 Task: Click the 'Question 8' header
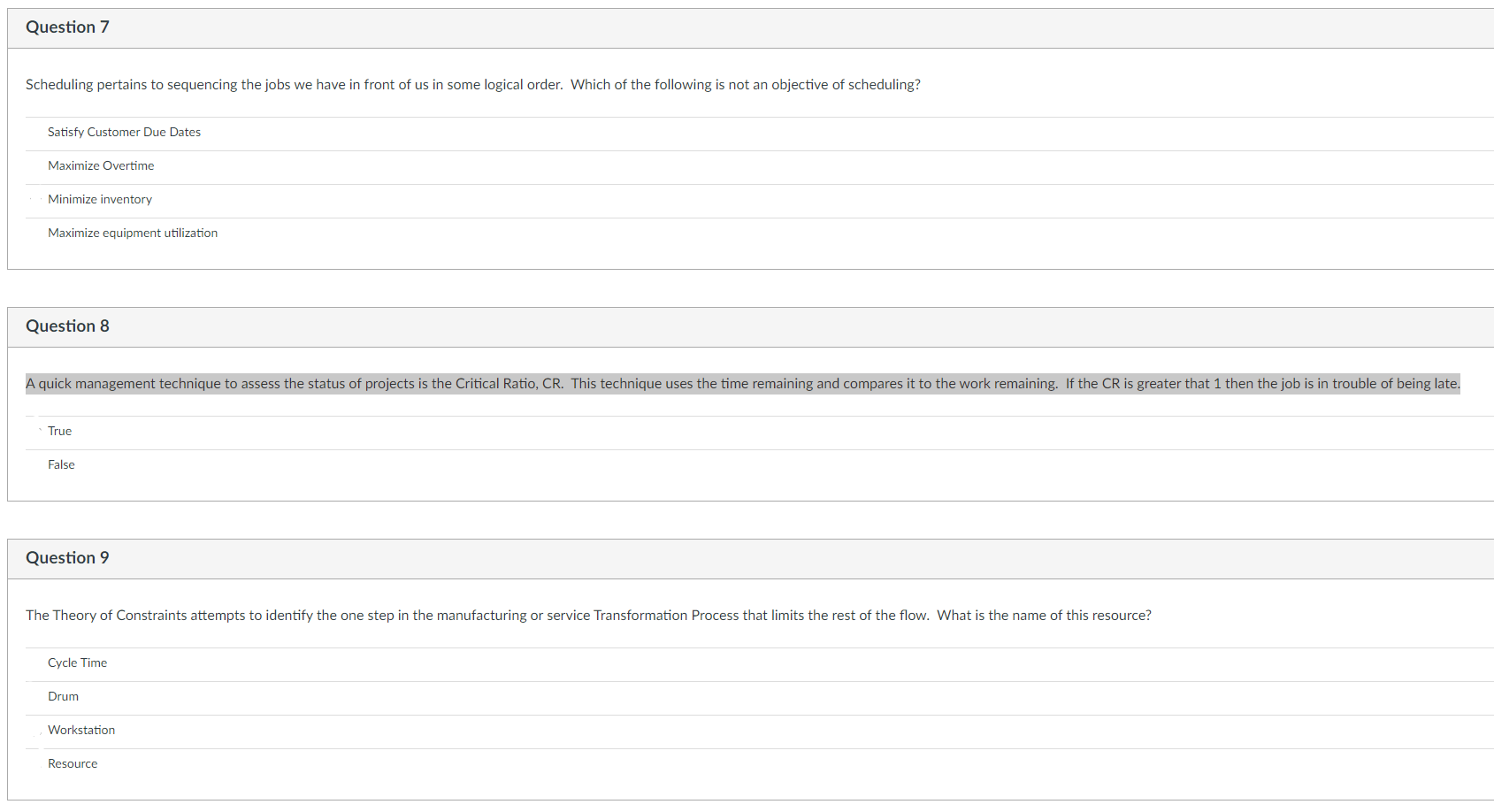[67, 326]
